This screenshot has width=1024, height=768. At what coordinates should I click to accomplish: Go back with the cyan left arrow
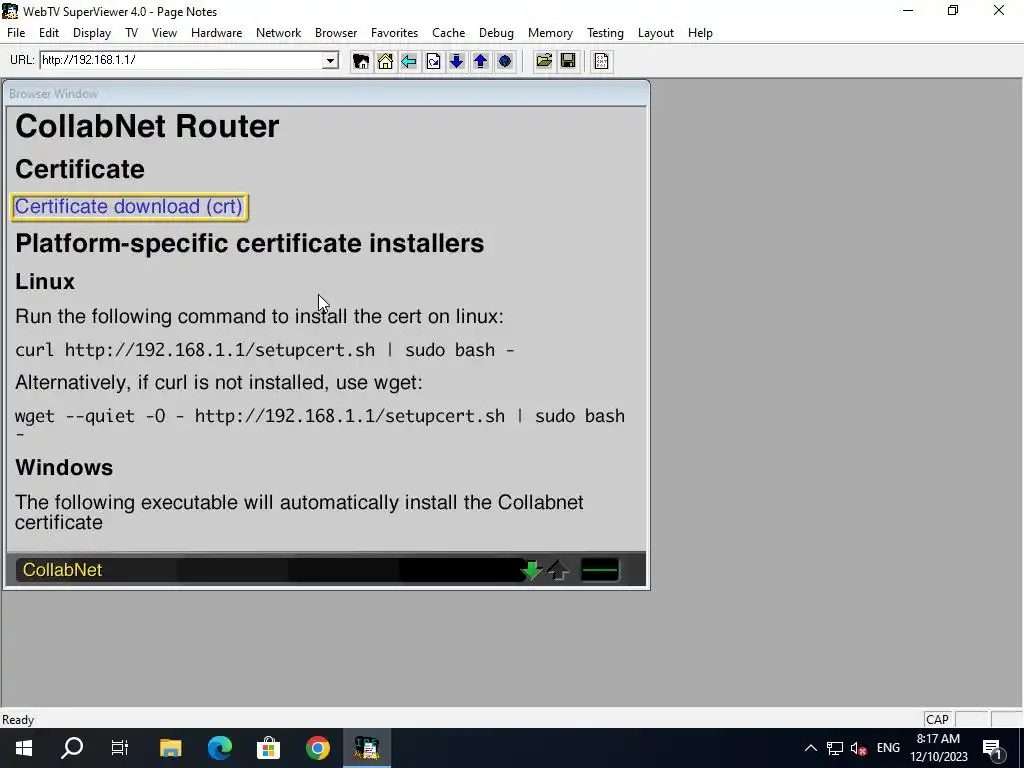[409, 61]
